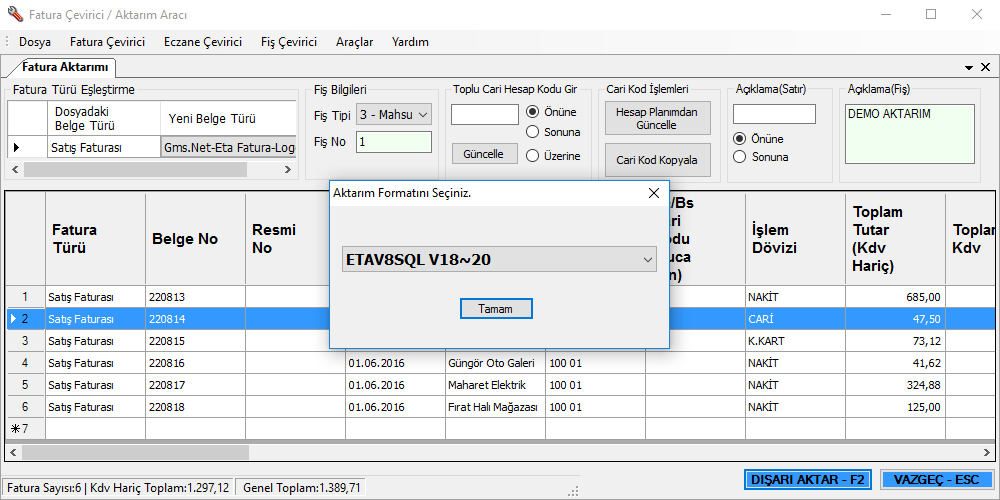Click the tab panel close X icon
1000x500 pixels.
[986, 67]
